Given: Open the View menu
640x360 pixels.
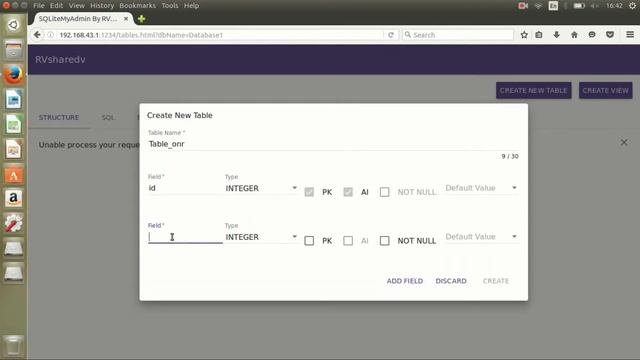Looking at the screenshot, I should (76, 6).
